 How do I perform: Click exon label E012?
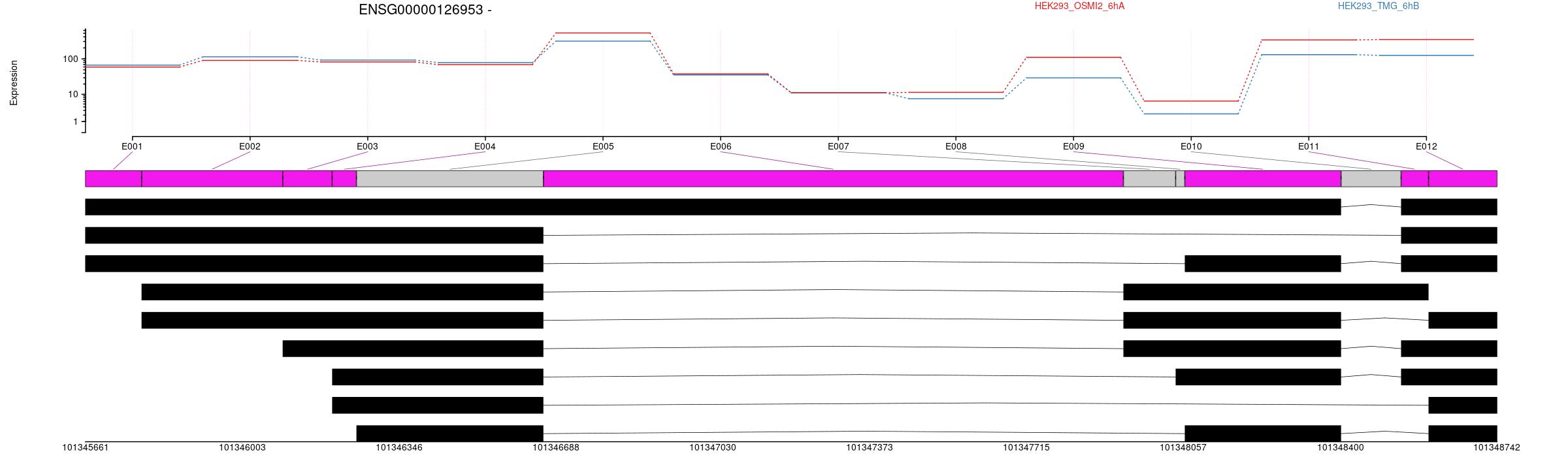coord(1426,147)
